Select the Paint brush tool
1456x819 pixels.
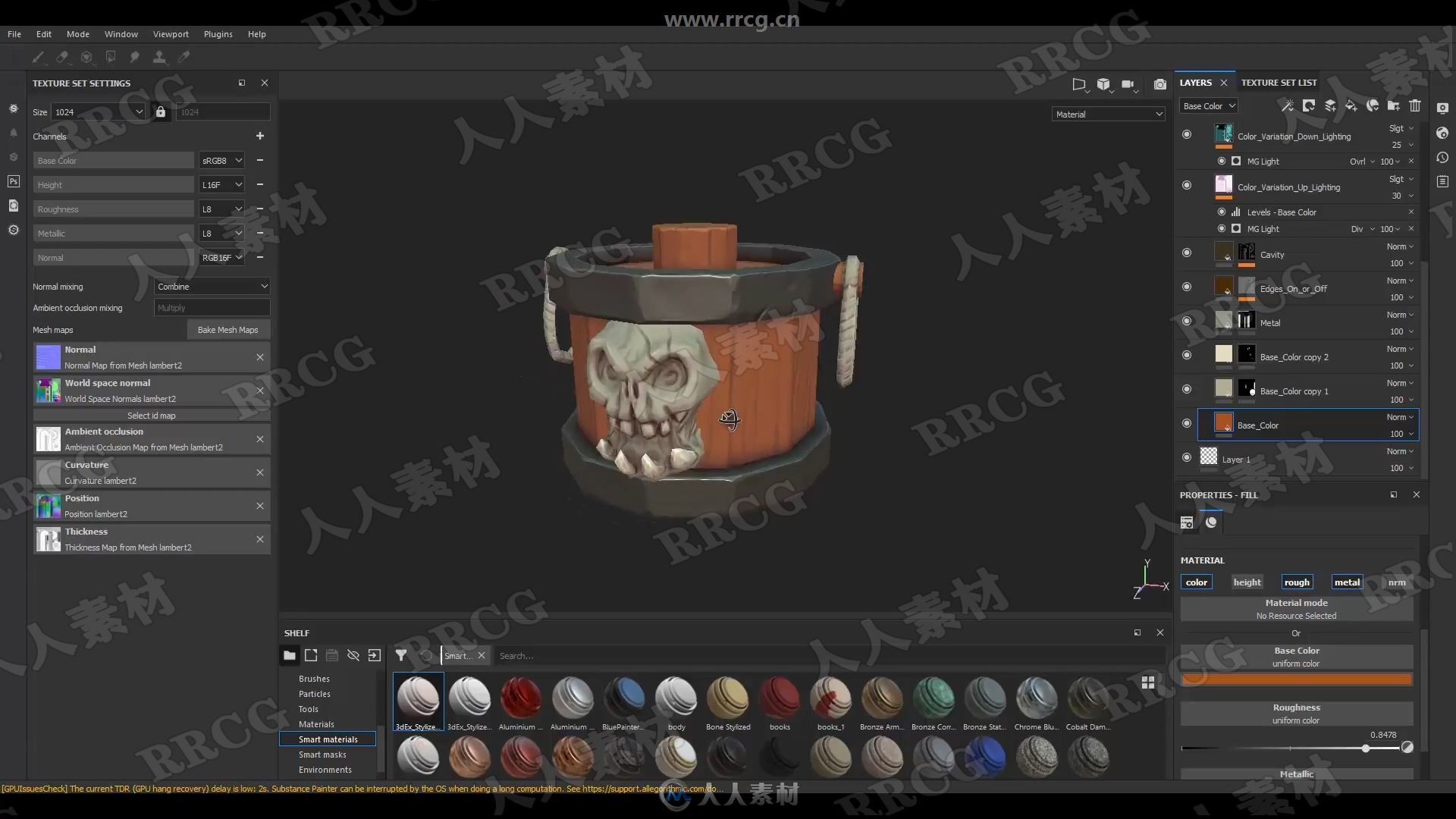click(38, 57)
